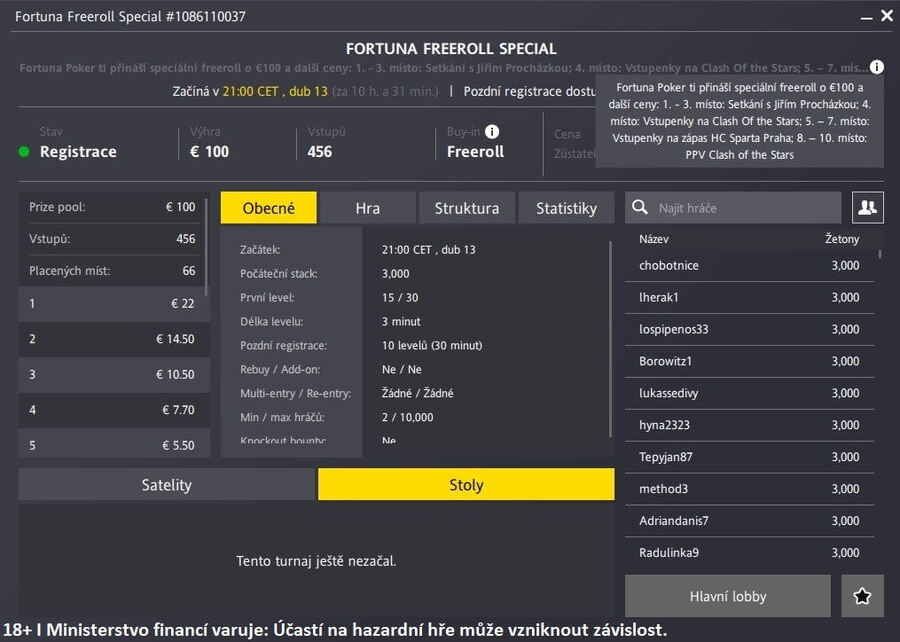This screenshot has height=642, width=900.
Task: Select player Tepyjan87 in the list
Action: click(x=749, y=457)
